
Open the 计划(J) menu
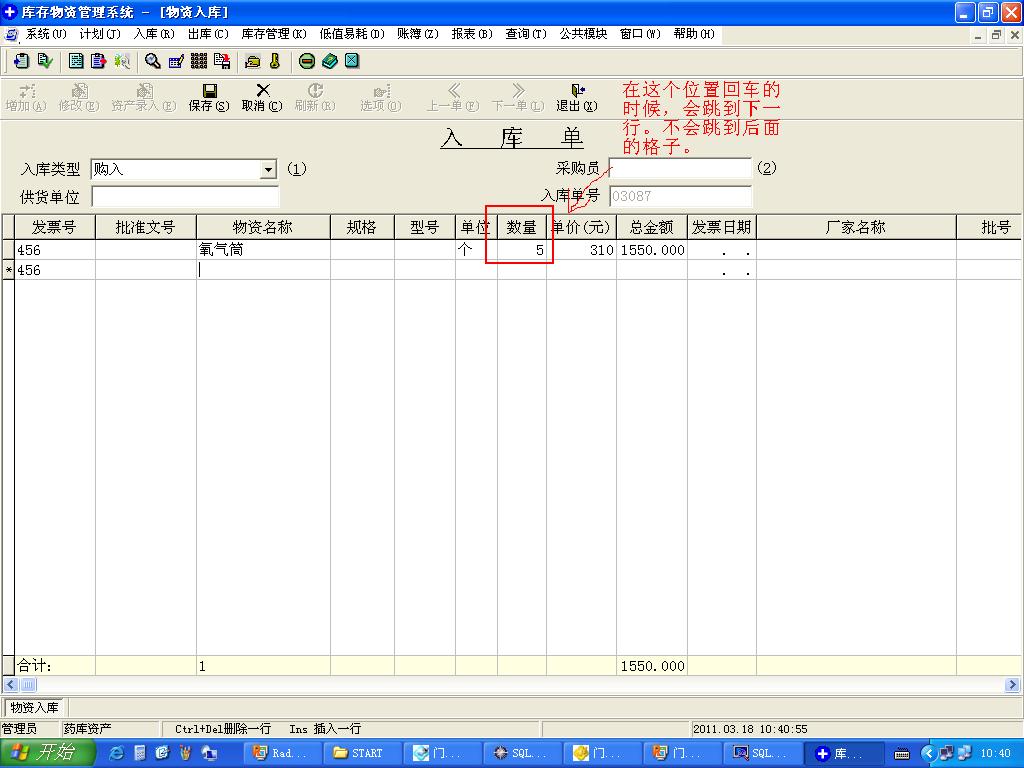100,34
